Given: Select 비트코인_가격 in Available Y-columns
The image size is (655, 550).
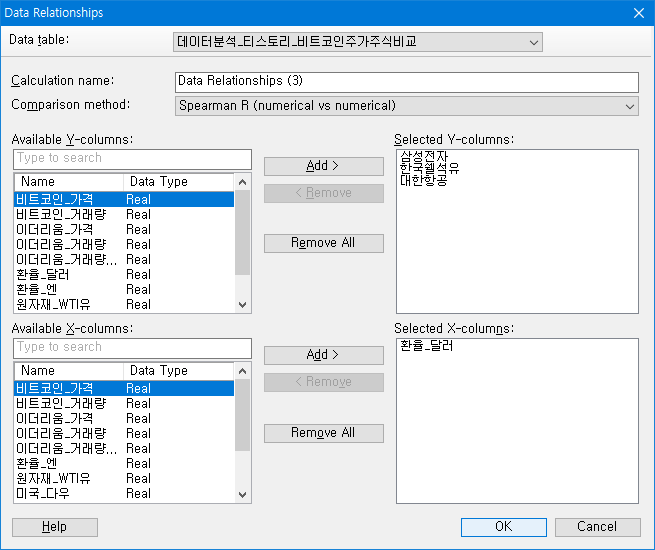Looking at the screenshot, I should [124, 200].
